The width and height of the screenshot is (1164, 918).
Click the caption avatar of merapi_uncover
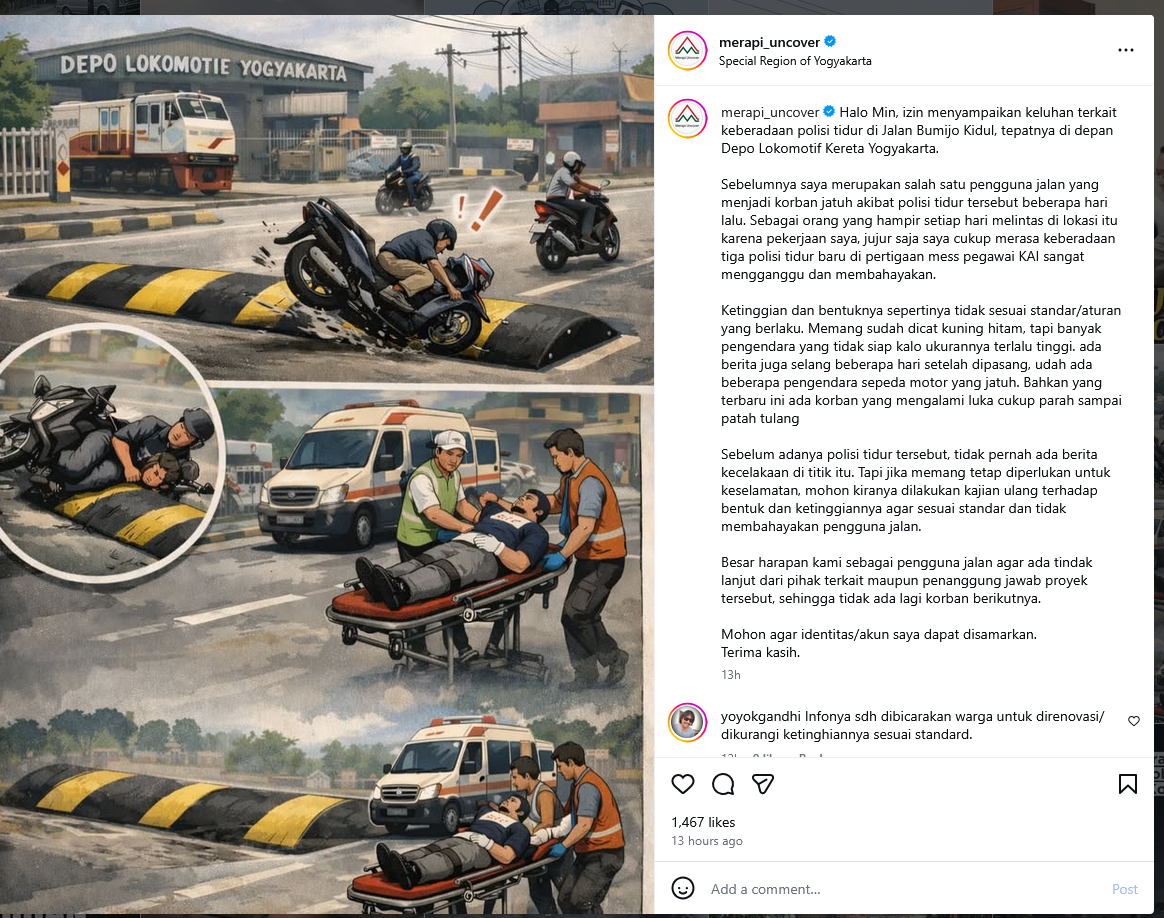(687, 118)
